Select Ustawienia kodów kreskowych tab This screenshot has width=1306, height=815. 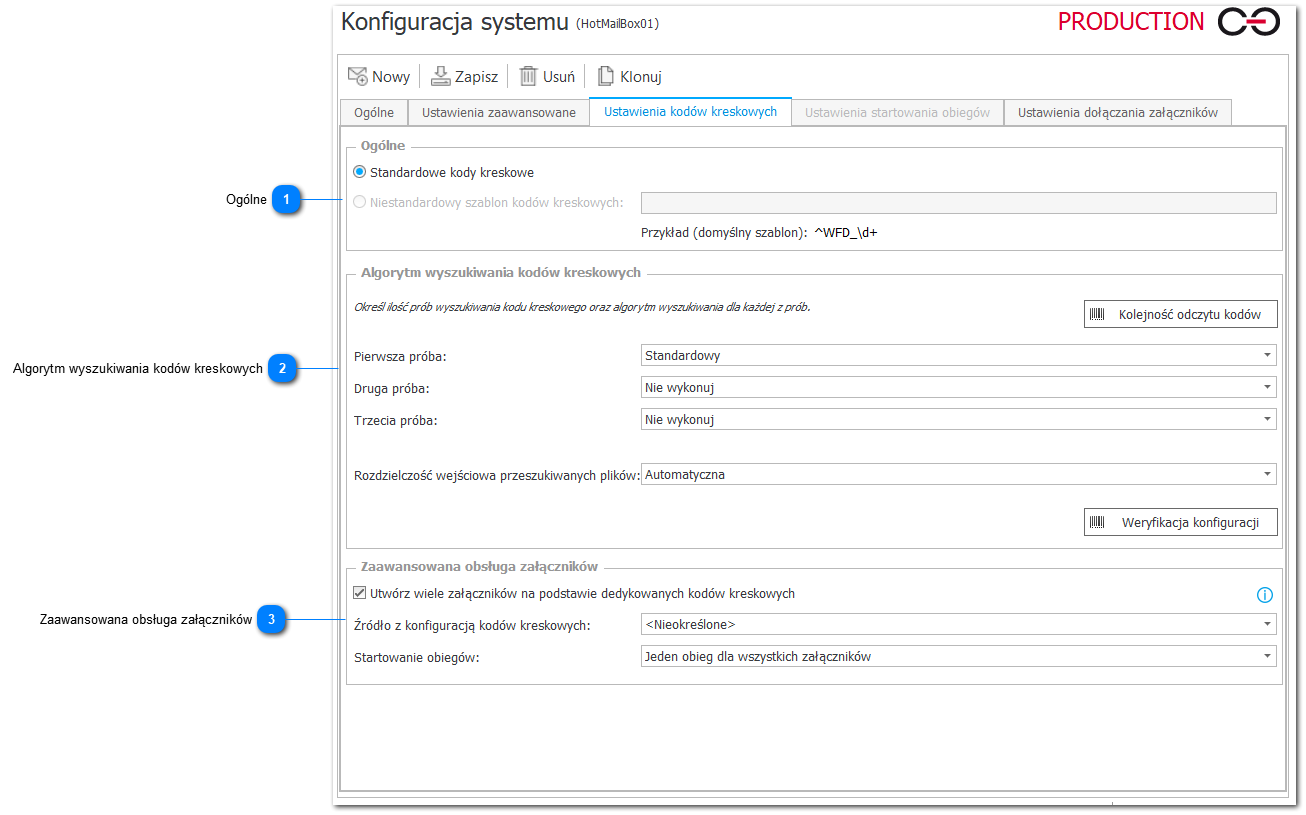click(690, 111)
